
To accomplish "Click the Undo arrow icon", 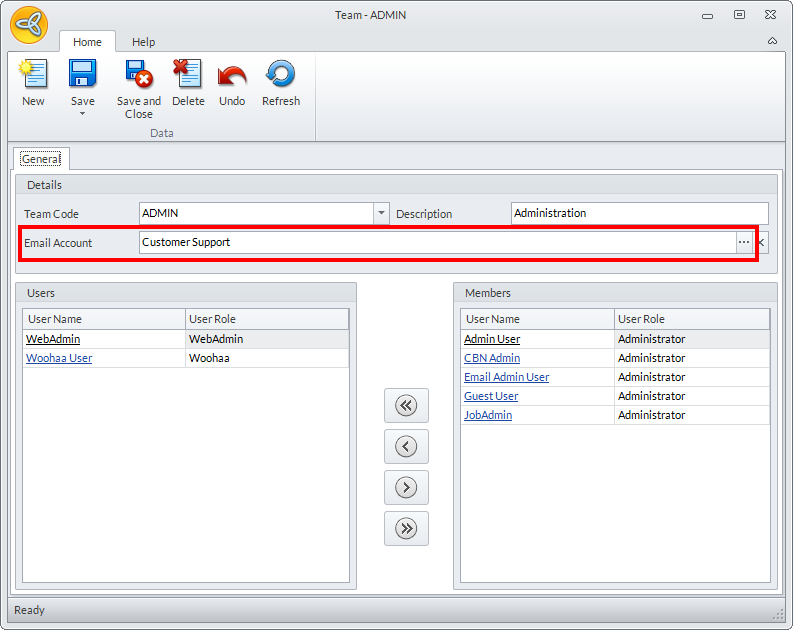I will (232, 75).
